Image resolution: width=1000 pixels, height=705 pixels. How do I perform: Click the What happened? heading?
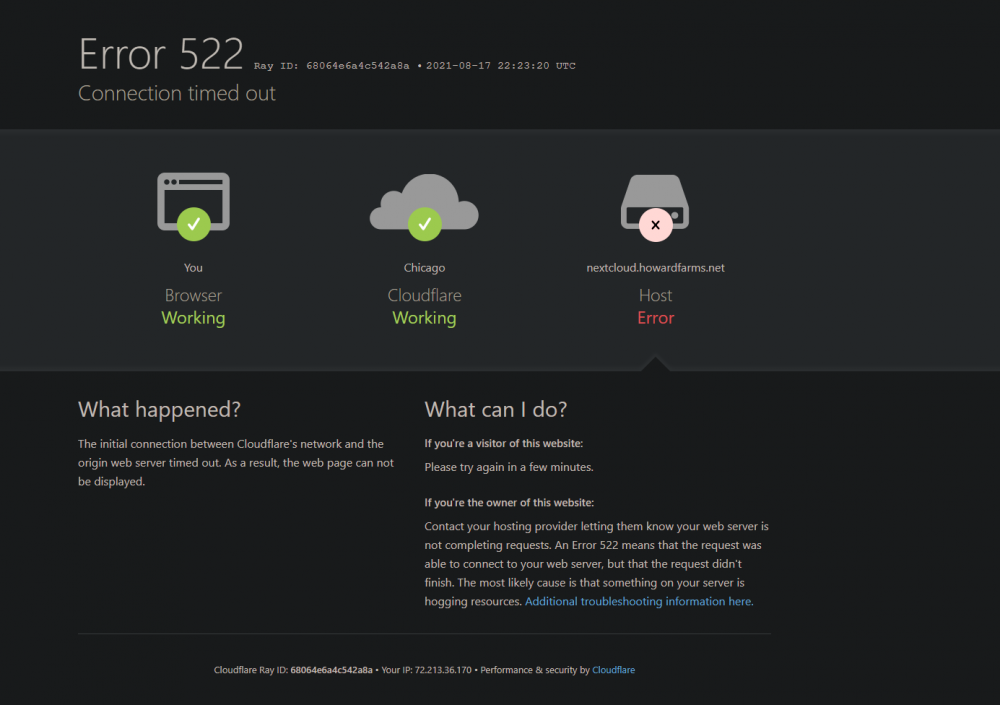click(159, 410)
